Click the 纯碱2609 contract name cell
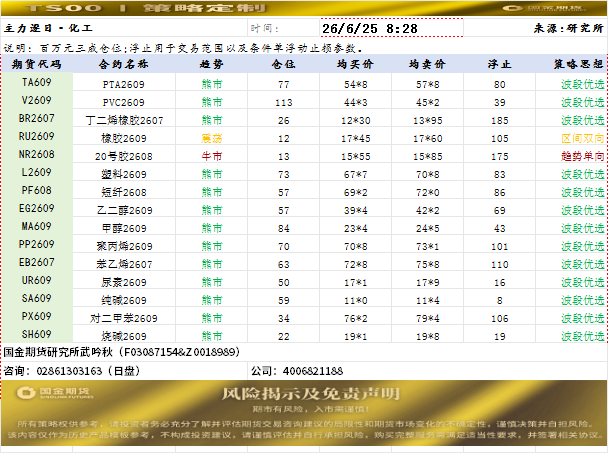Screen dimensions: 608x453 click(x=124, y=300)
